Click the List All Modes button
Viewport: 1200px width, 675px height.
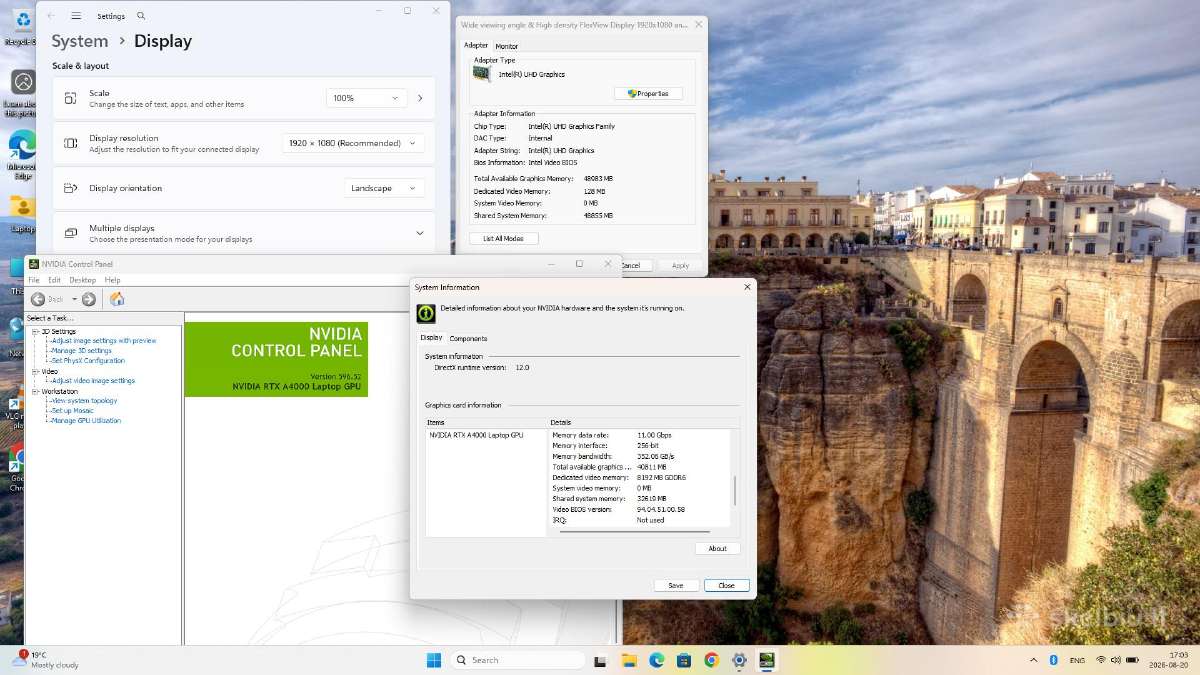pos(504,238)
